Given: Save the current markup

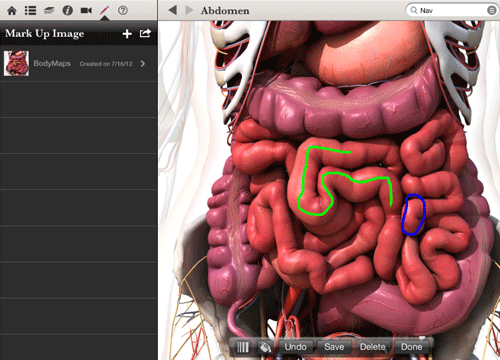Looking at the screenshot, I should (x=334, y=347).
